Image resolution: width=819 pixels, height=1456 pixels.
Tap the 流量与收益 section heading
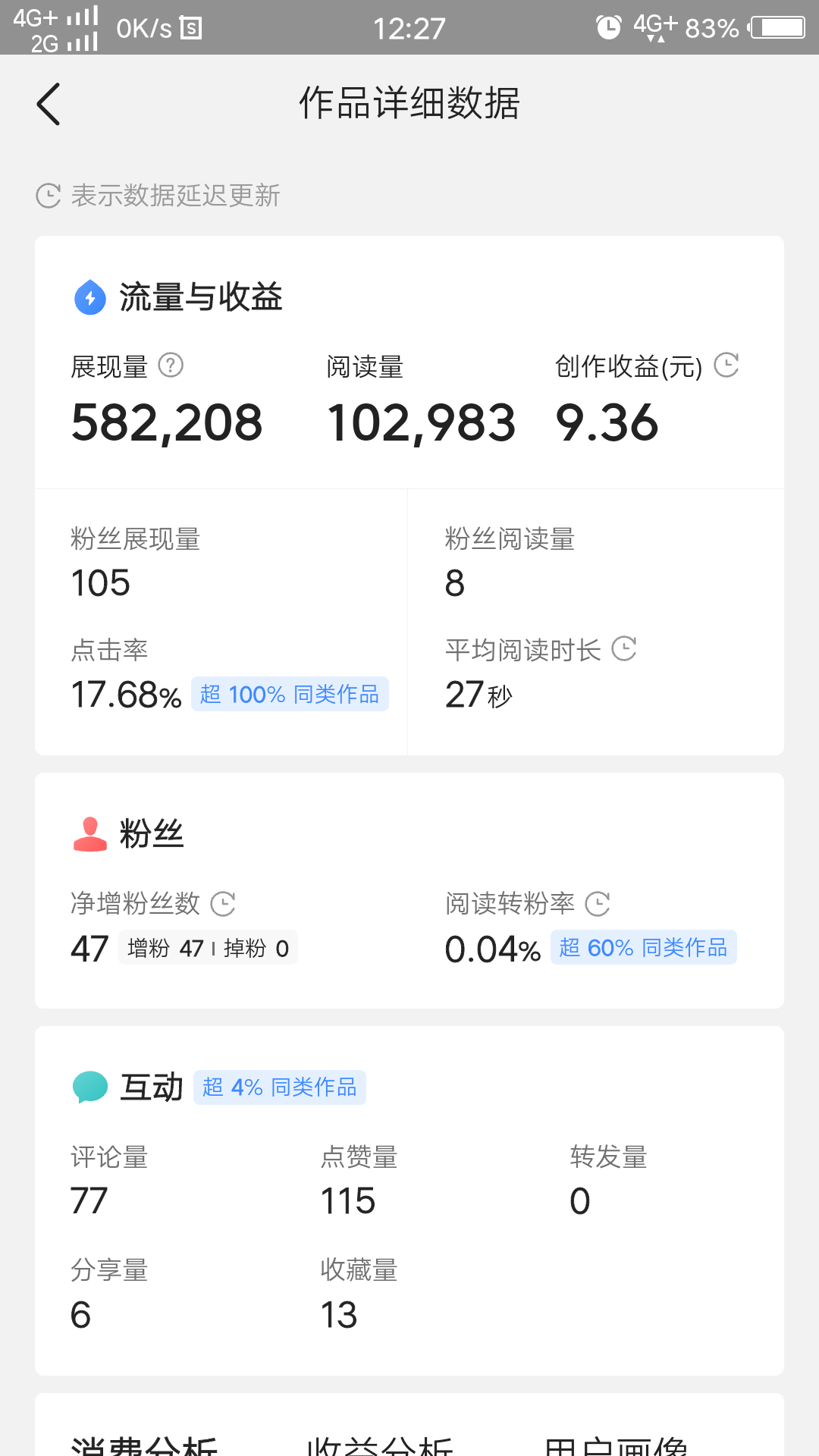point(201,297)
